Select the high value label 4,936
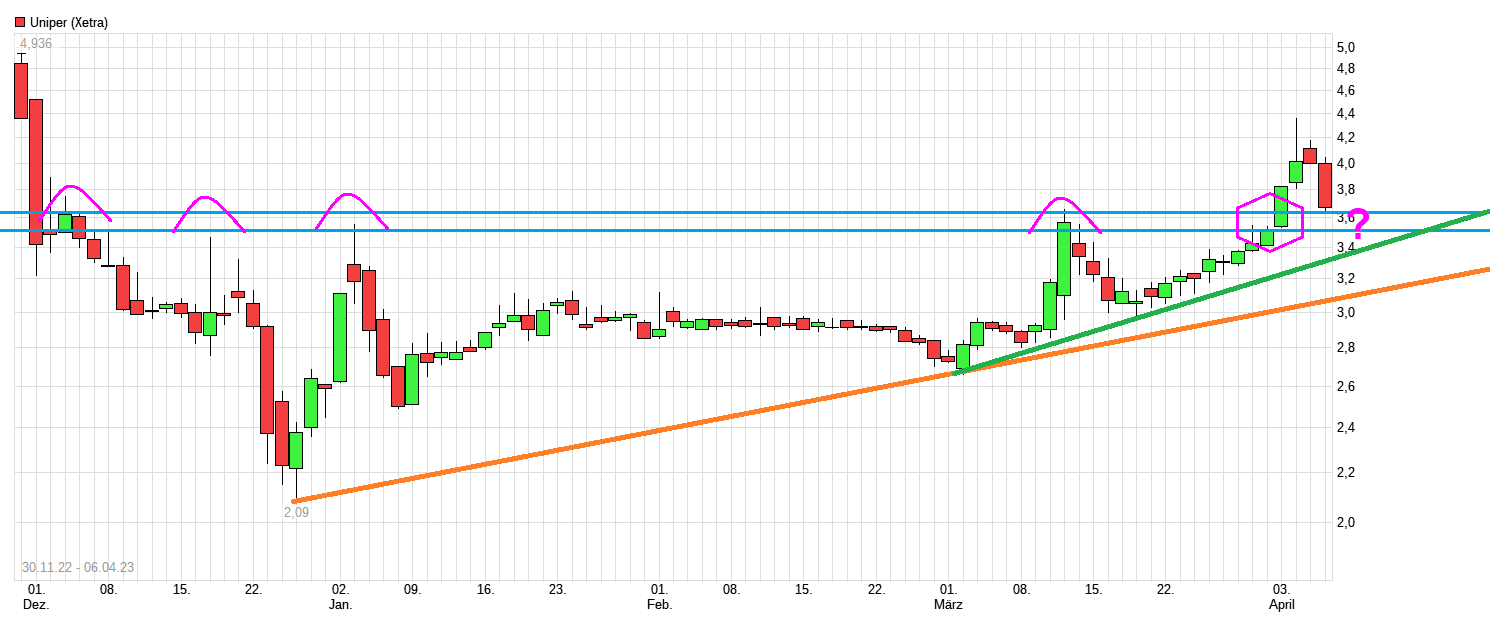The height and width of the screenshot is (626, 1490). pos(35,43)
